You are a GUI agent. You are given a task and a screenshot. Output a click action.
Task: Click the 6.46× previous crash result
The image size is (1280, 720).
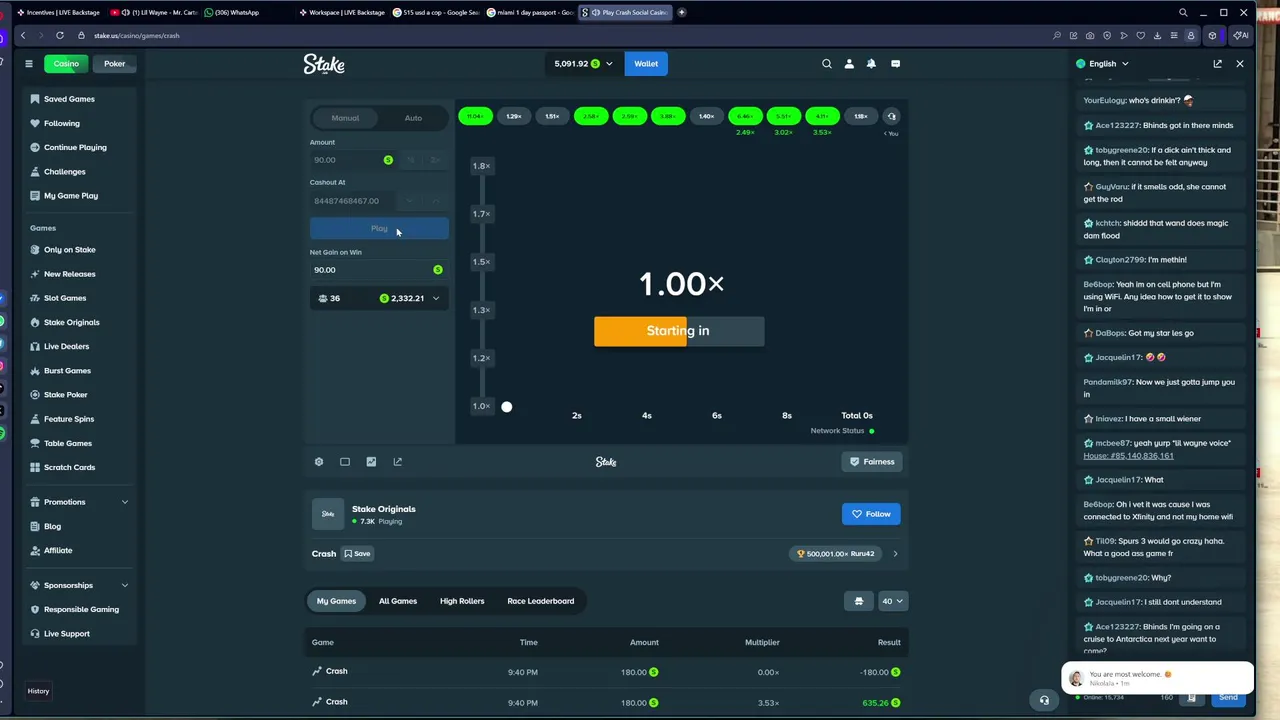[745, 116]
